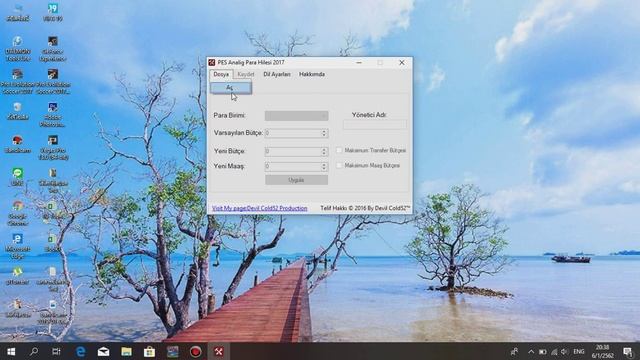Open LINE desktop shortcut

(17, 177)
